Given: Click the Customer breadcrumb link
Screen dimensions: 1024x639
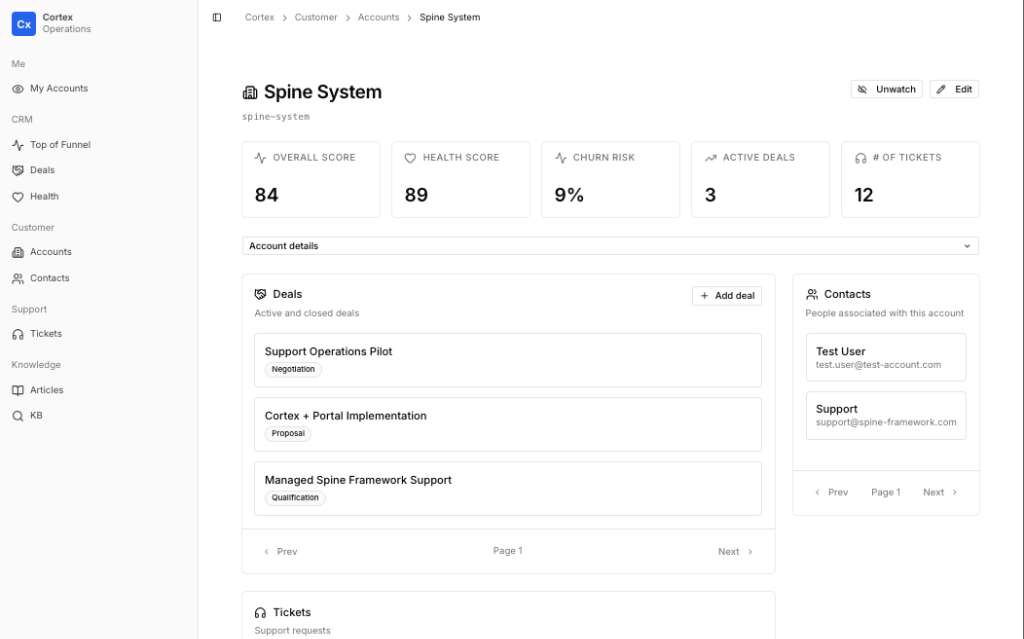Looking at the screenshot, I should pos(316,18).
